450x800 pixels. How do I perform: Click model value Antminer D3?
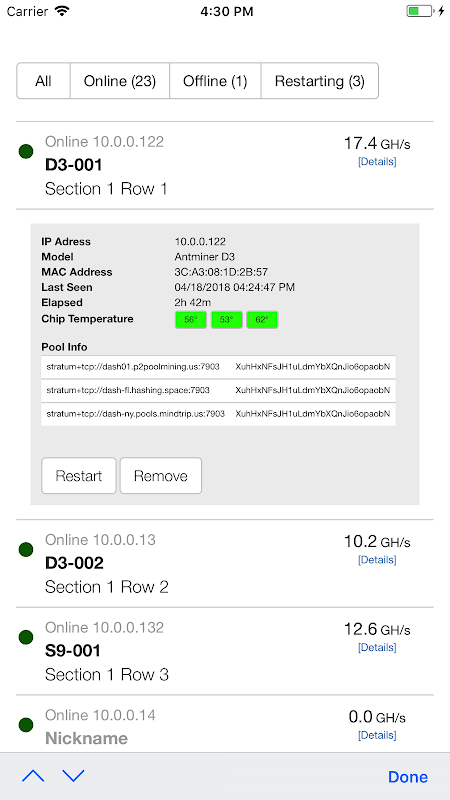(205, 257)
